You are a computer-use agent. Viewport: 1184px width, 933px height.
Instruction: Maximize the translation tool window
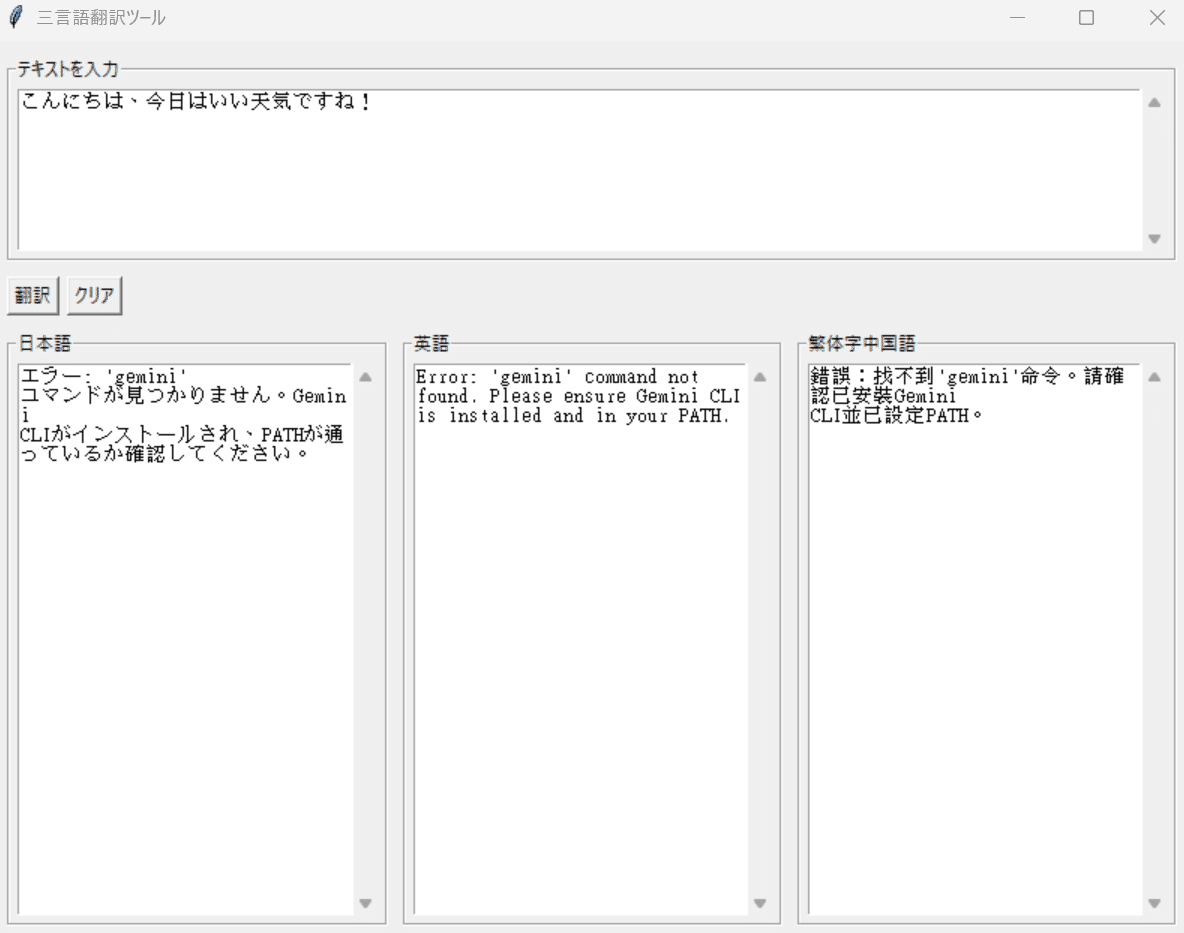(x=1086, y=17)
